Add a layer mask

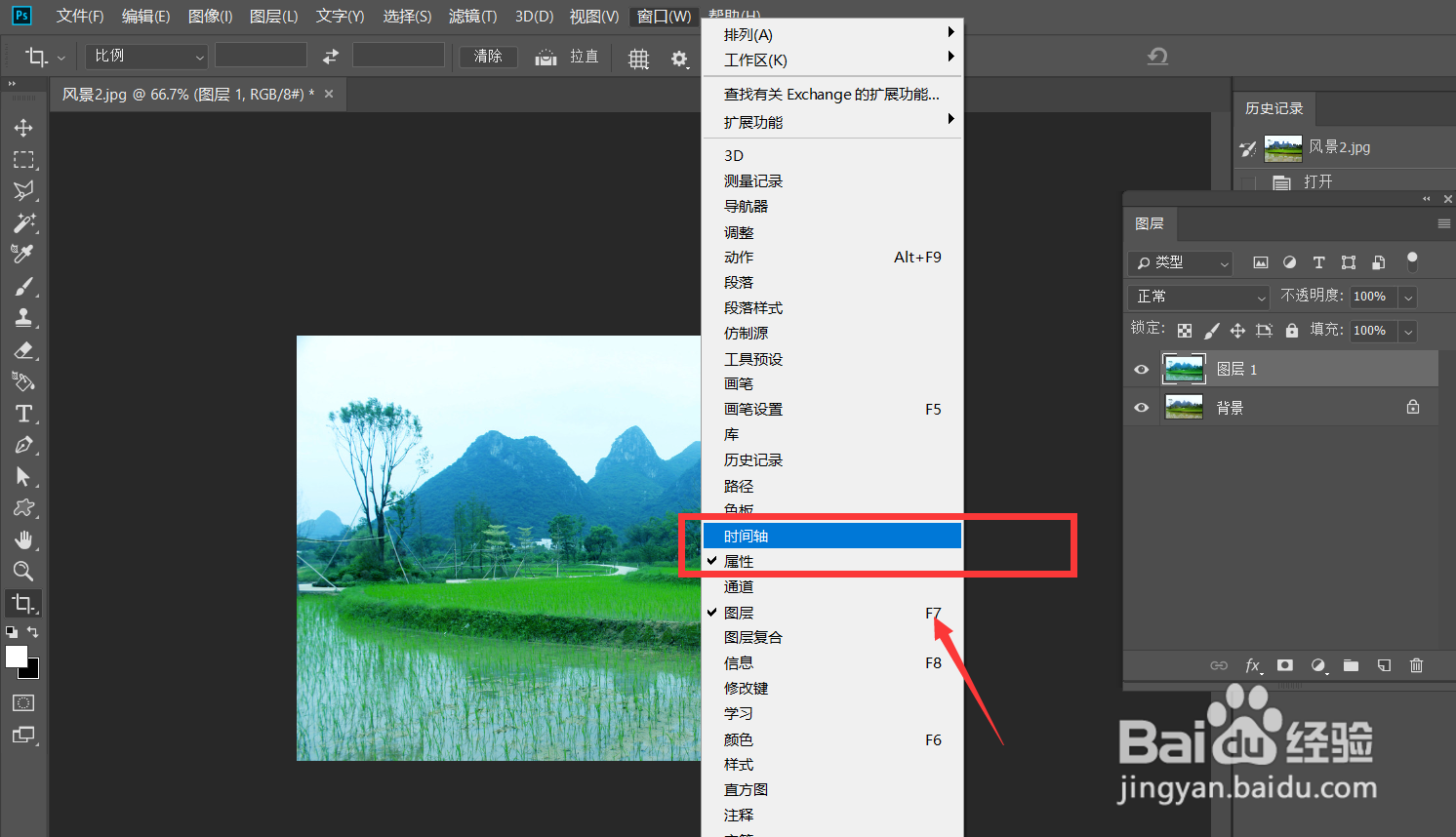click(x=1285, y=665)
